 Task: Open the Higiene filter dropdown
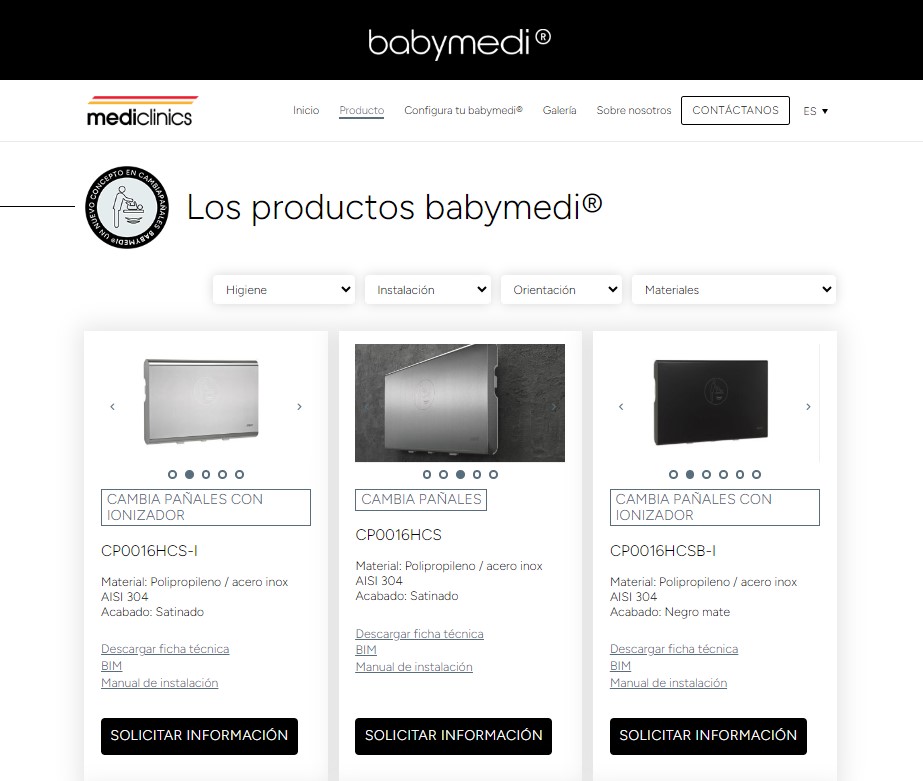(284, 290)
